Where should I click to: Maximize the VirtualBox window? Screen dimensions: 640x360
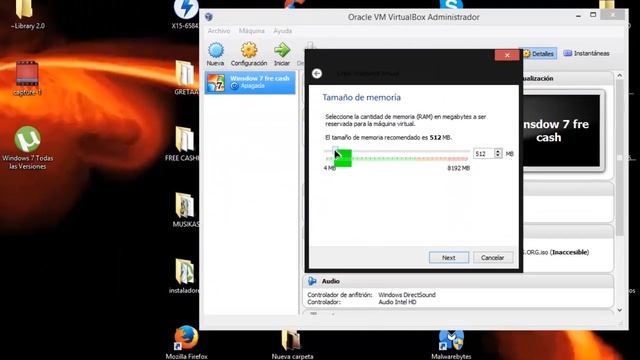pos(593,15)
